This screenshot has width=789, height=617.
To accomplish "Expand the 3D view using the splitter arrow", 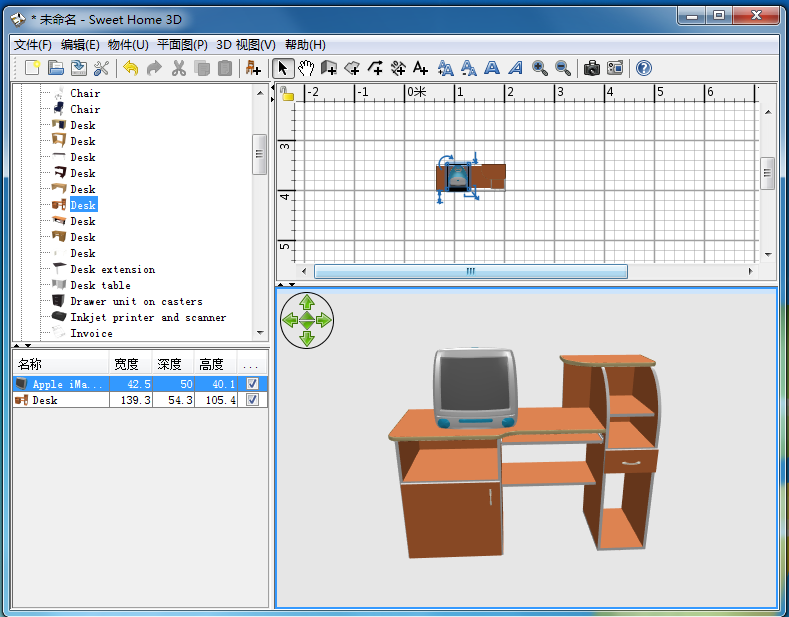I will coord(281,284).
